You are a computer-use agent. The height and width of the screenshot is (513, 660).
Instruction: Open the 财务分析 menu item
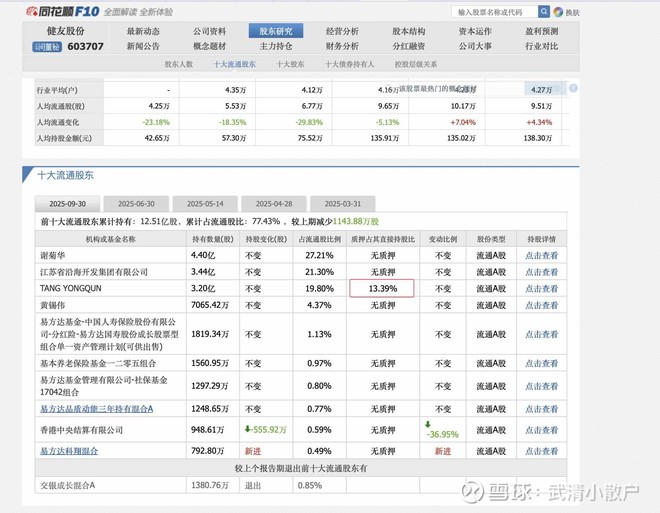click(x=342, y=46)
